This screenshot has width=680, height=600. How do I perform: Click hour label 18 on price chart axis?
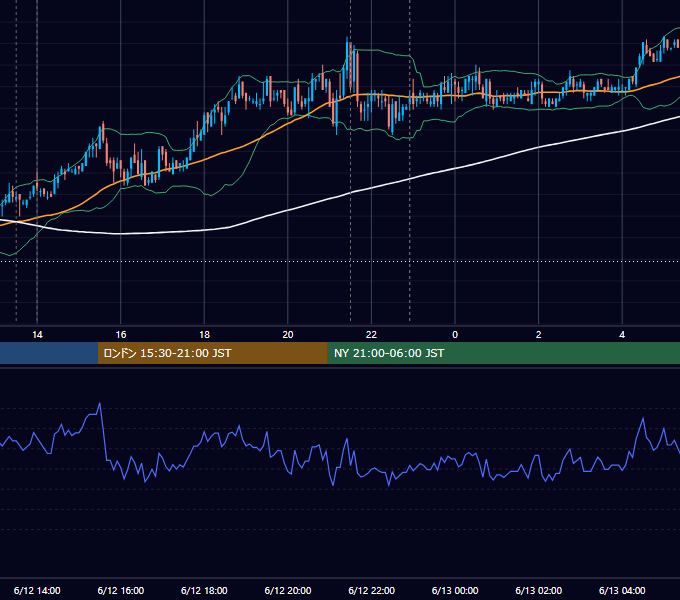pos(204,335)
